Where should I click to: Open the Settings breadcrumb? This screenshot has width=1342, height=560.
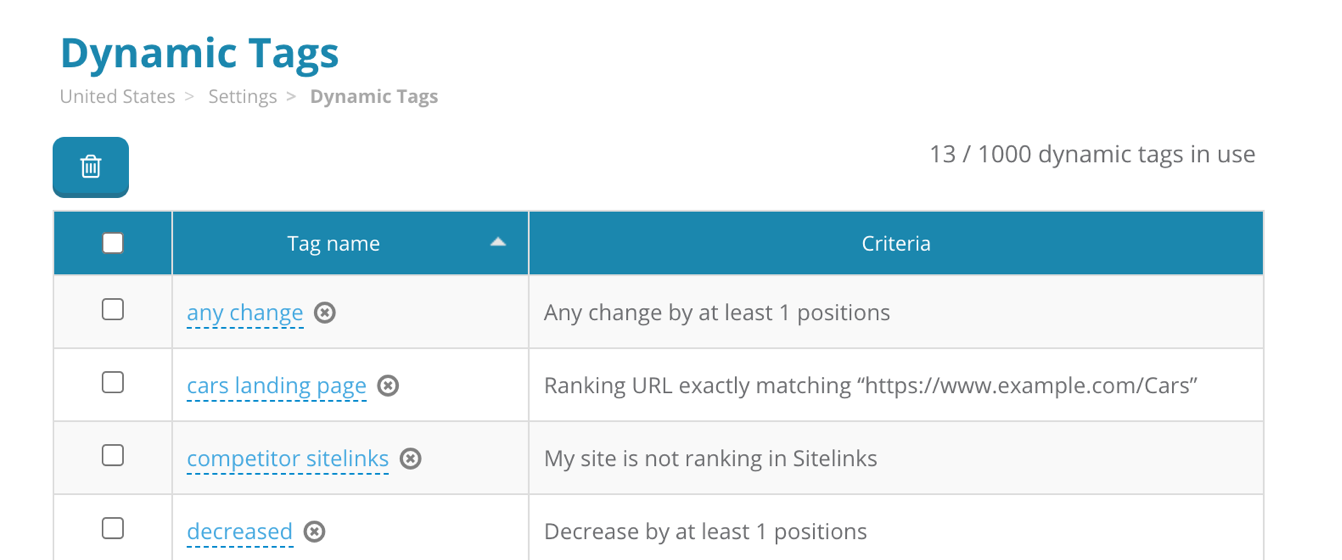242,97
